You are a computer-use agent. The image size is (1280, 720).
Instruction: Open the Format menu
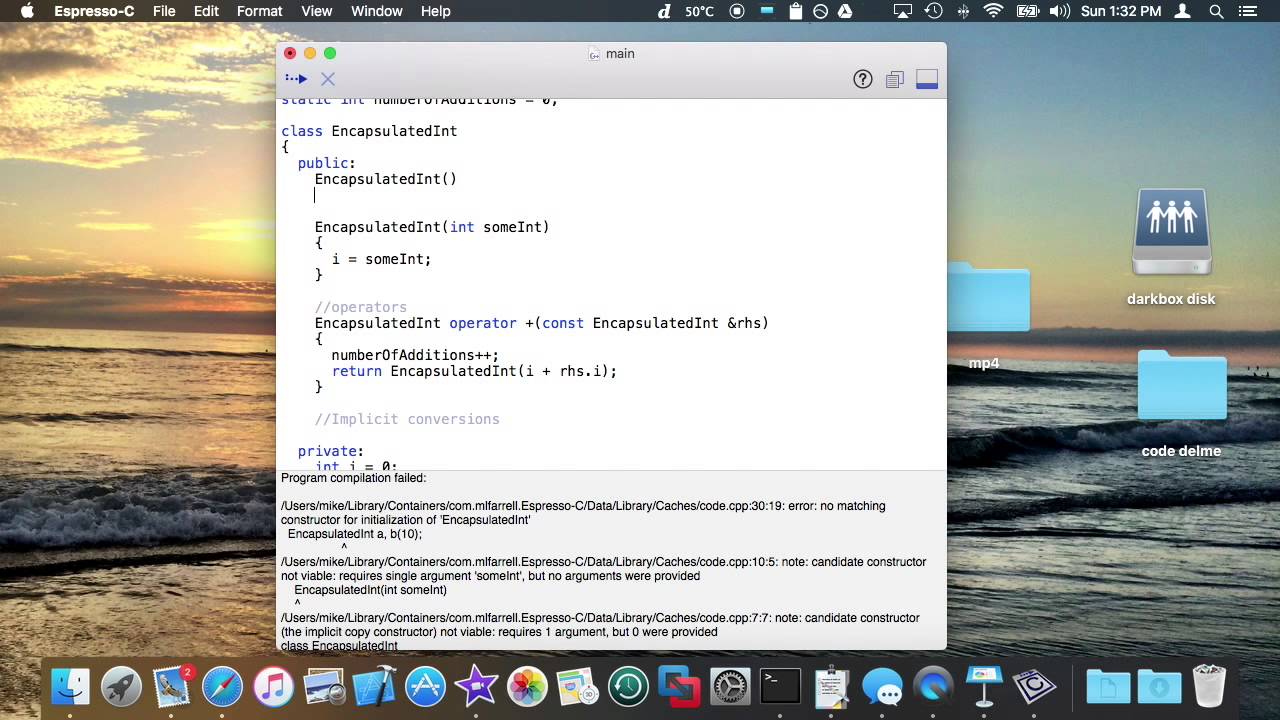[x=260, y=11]
